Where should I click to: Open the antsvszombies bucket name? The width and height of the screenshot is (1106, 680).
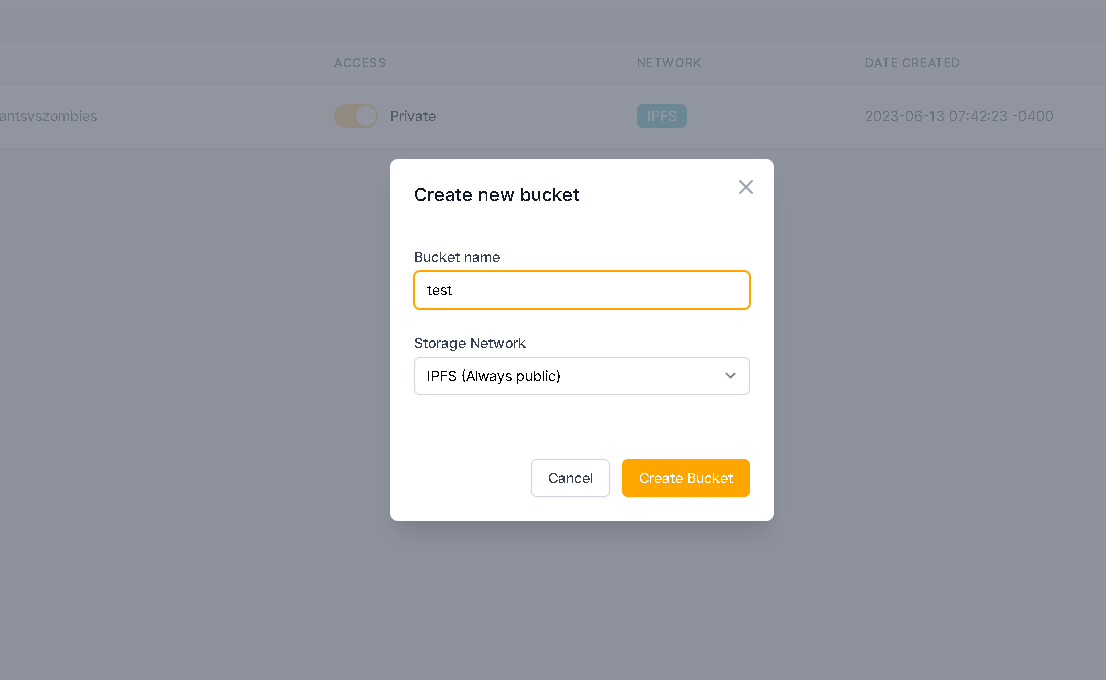click(49, 116)
